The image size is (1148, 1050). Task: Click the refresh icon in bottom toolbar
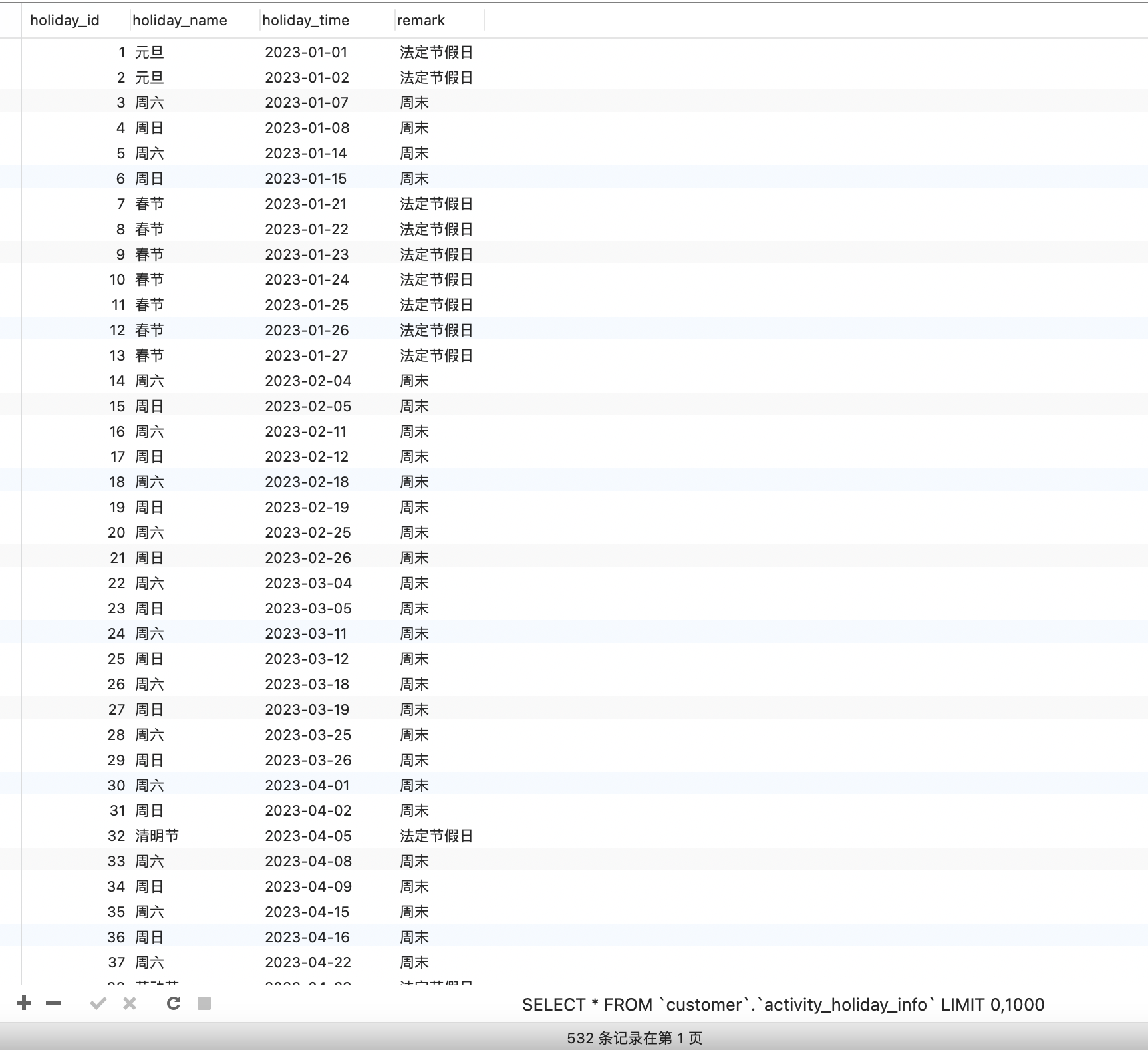pyautogui.click(x=173, y=1003)
